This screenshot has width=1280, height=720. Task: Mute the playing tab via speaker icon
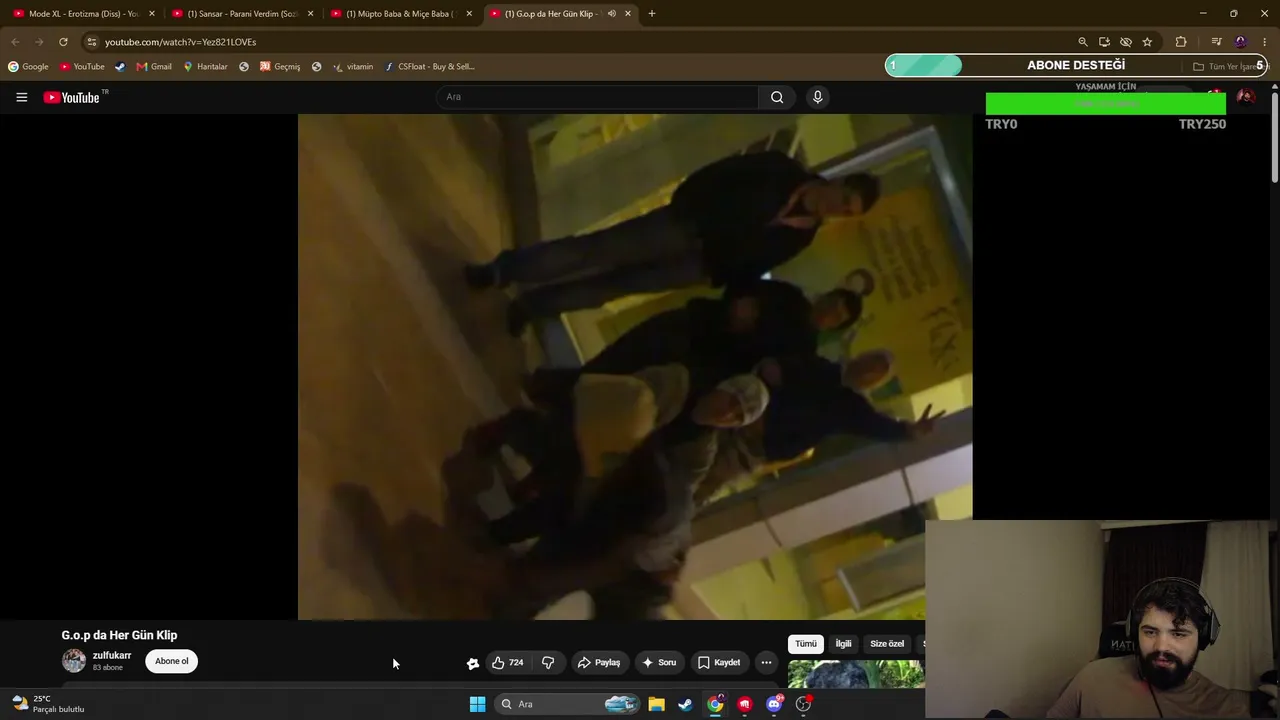611,14
